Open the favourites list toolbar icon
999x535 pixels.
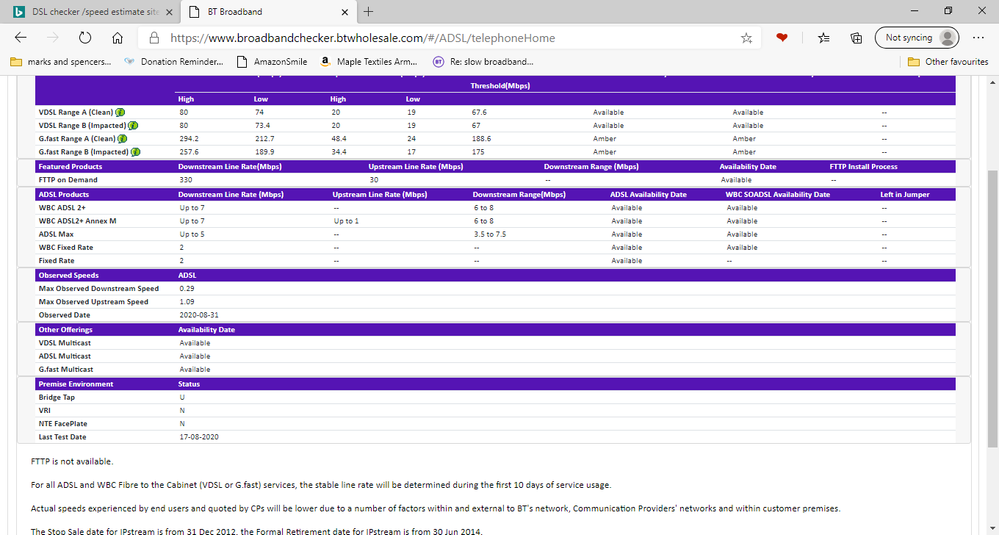tap(823, 38)
